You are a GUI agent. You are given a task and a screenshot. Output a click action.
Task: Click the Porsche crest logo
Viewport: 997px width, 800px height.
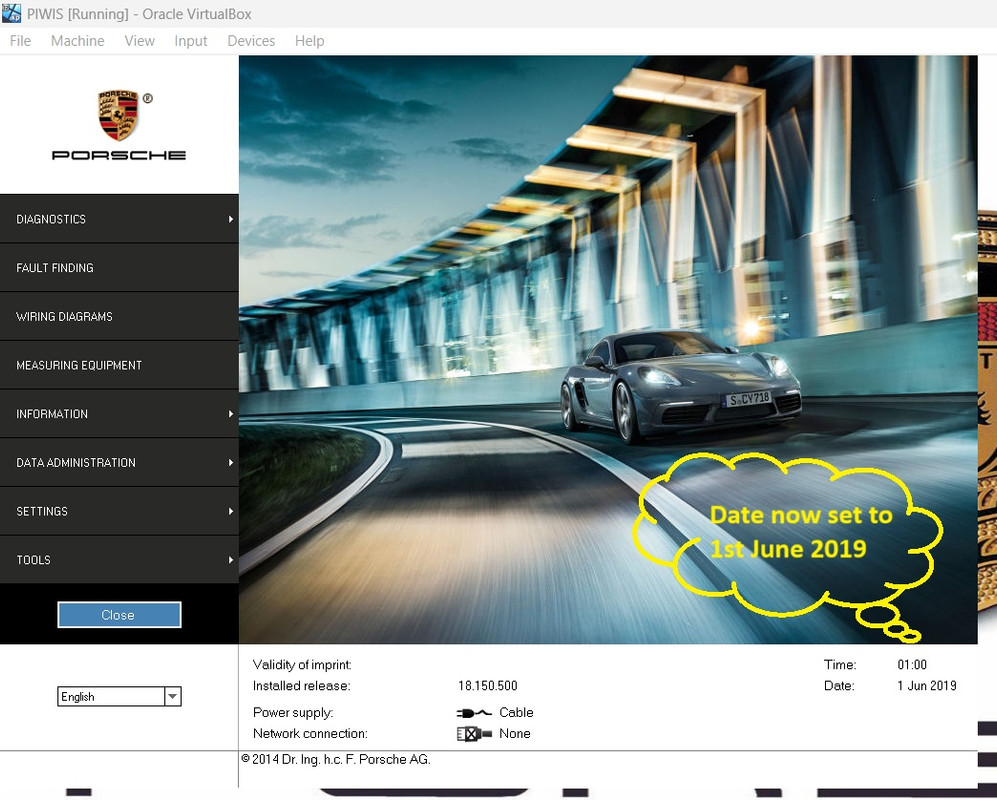[118, 115]
